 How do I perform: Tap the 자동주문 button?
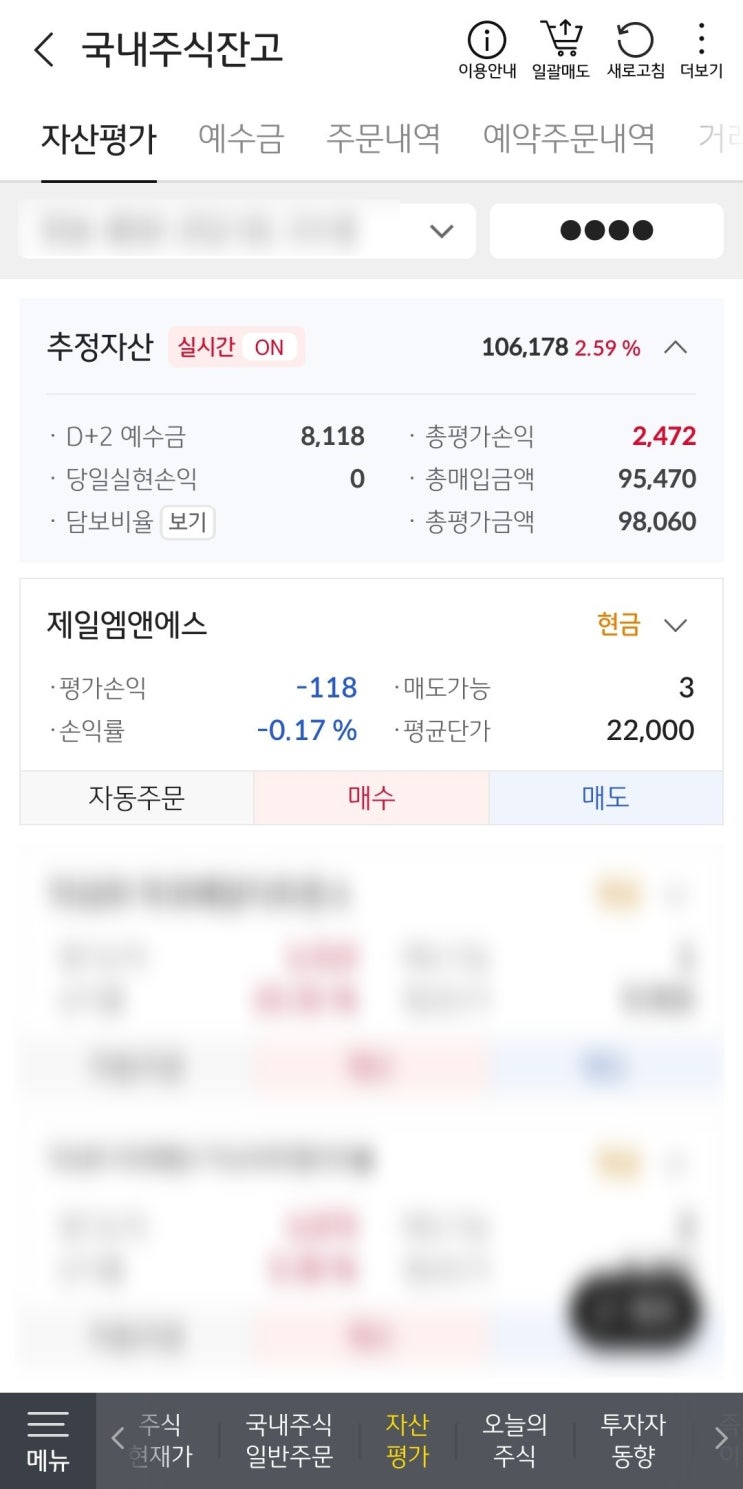click(x=137, y=798)
